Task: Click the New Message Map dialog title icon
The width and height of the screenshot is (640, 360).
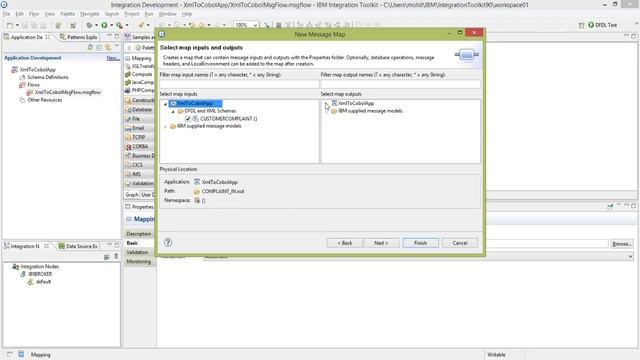Action: [162, 34]
